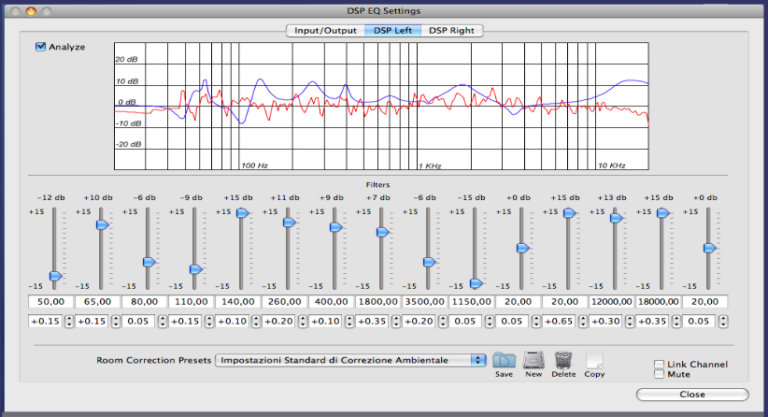Click the 50,00 frequency field
The width and height of the screenshot is (768, 417).
(50, 302)
